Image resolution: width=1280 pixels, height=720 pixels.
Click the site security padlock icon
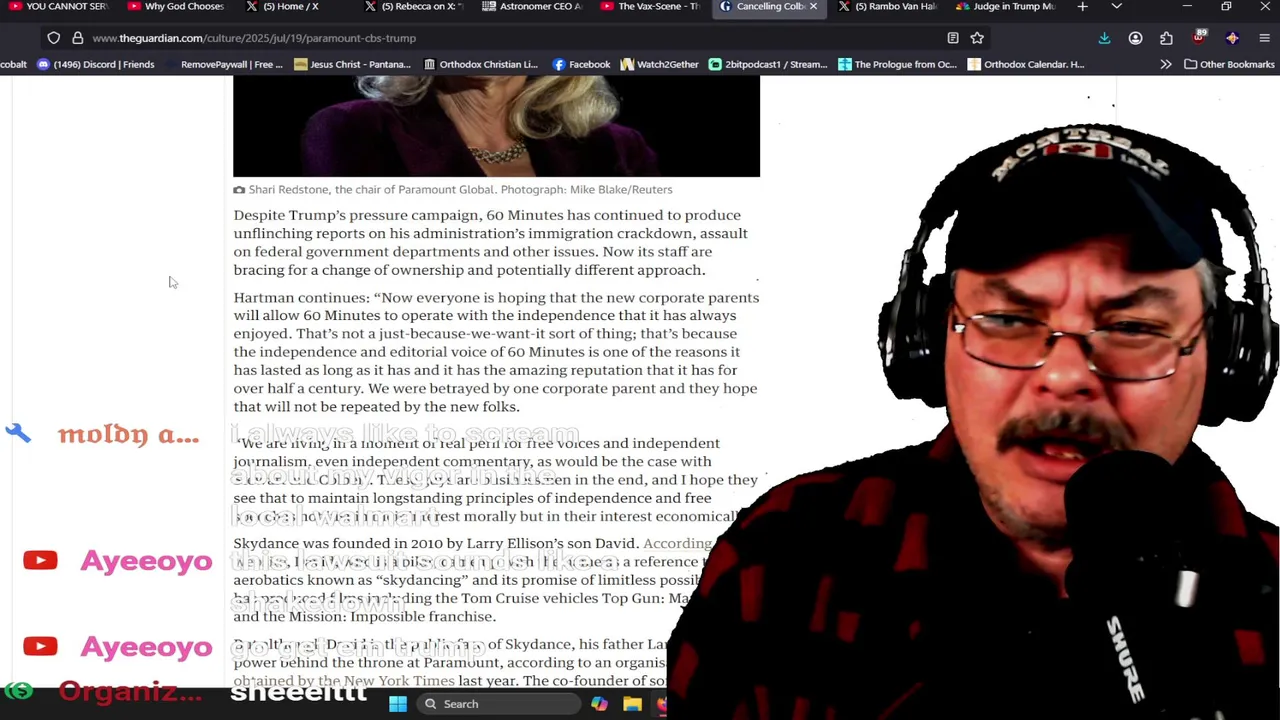tap(77, 38)
